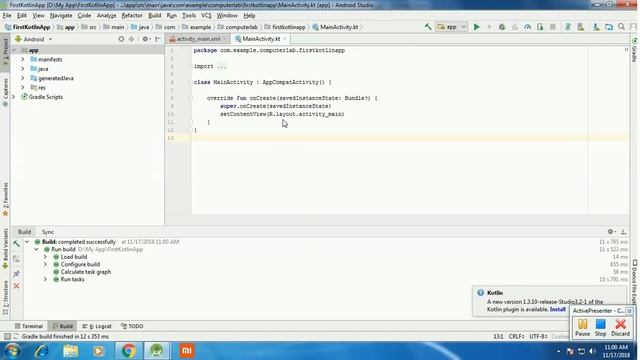Open the Navigate menu
Viewport: 640px width, 360px height.
click(61, 16)
